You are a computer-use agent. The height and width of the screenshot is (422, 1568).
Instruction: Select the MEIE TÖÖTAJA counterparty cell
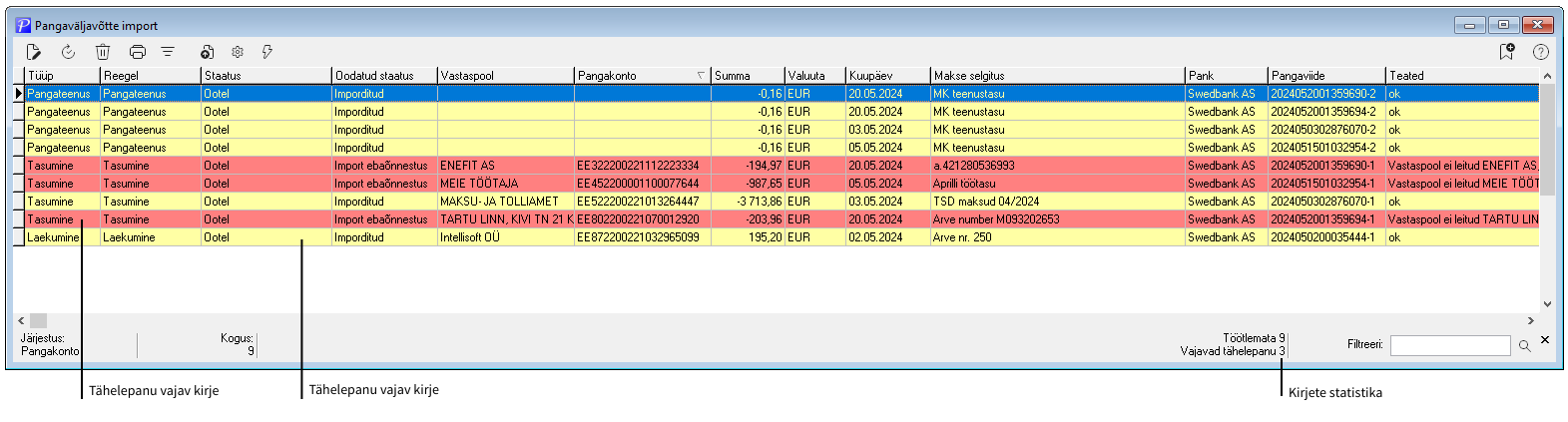[506, 184]
